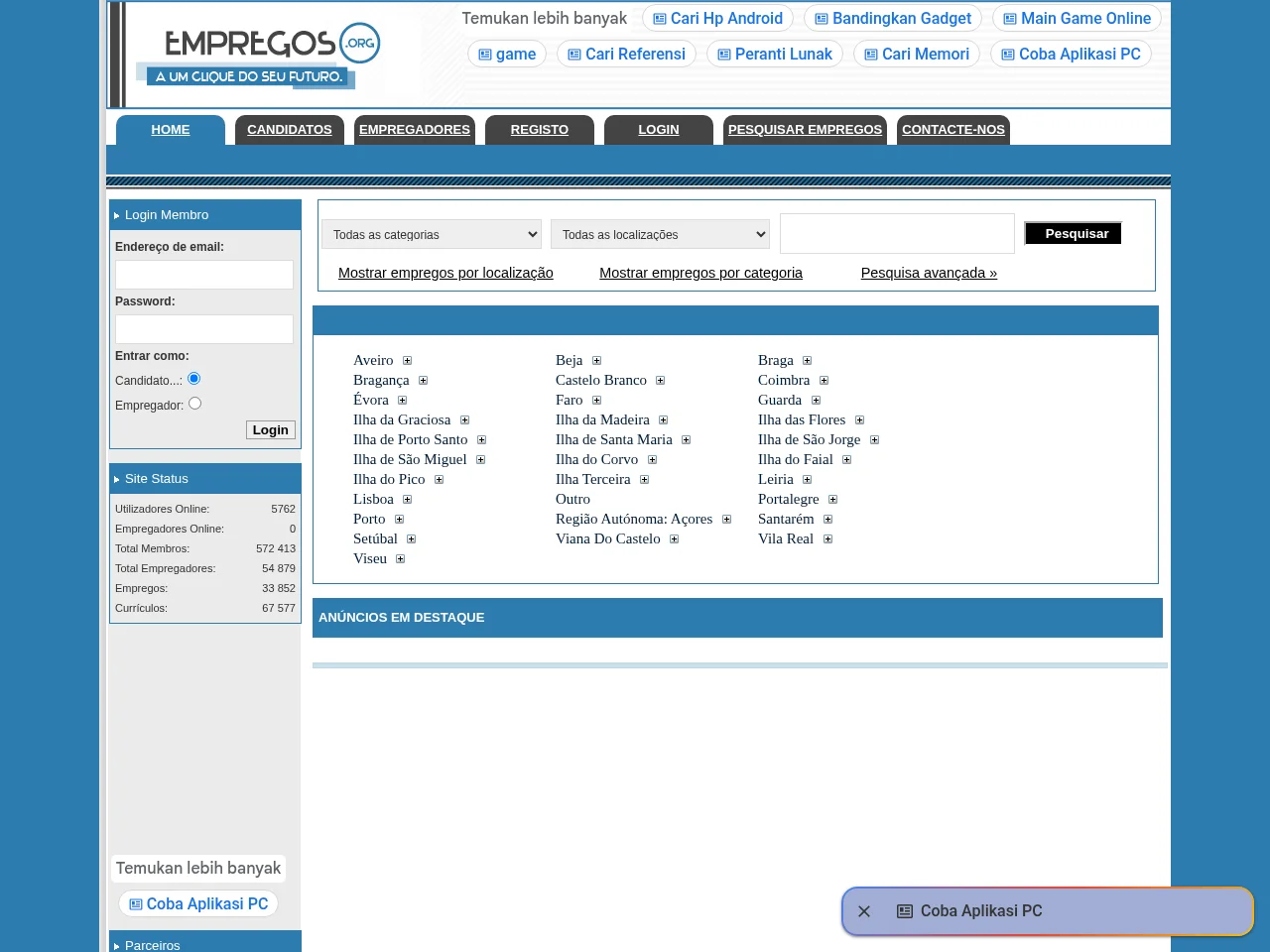Expand the plus icon beside Guarda
Viewport: 1270px width, 952px height.
pyautogui.click(x=816, y=401)
